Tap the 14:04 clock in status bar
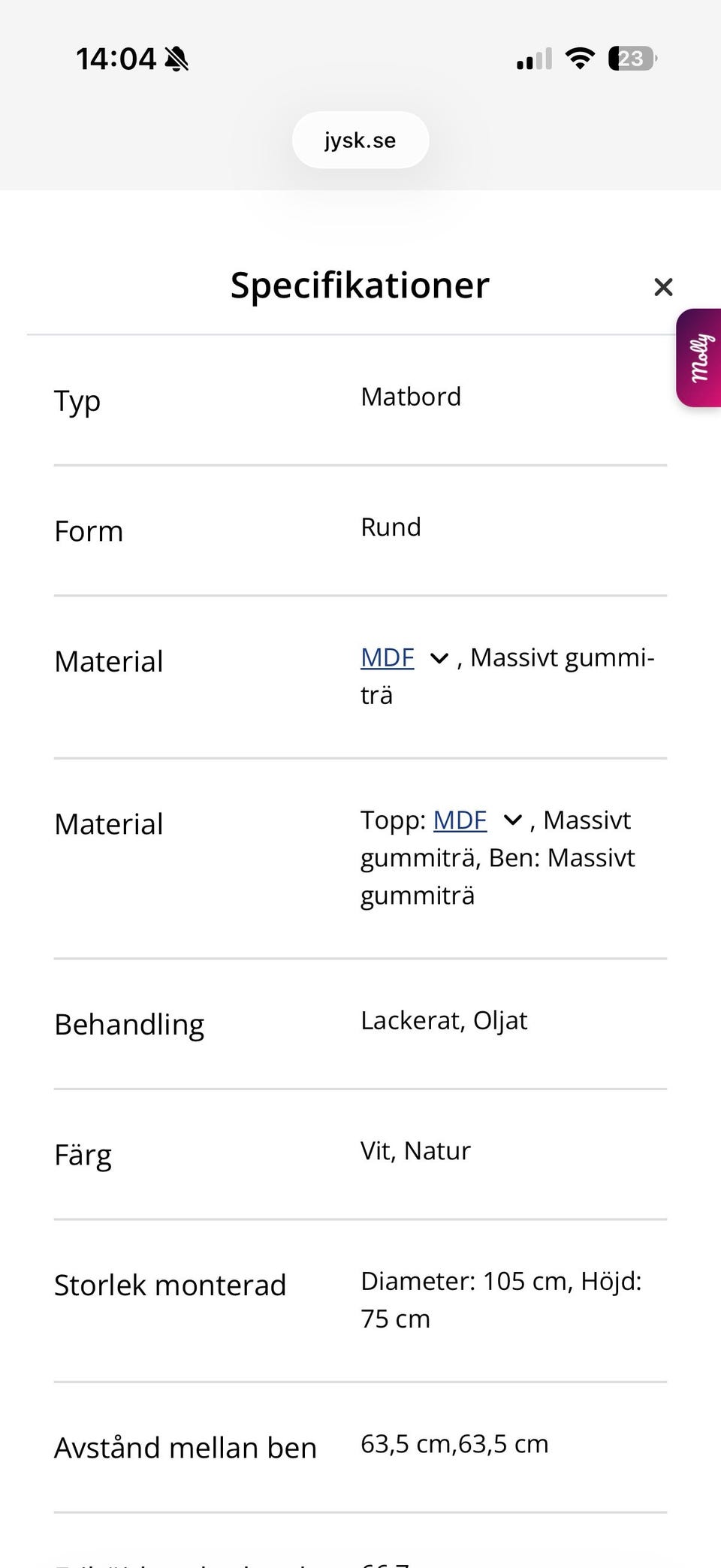The height and width of the screenshot is (1568, 721). pos(116,59)
